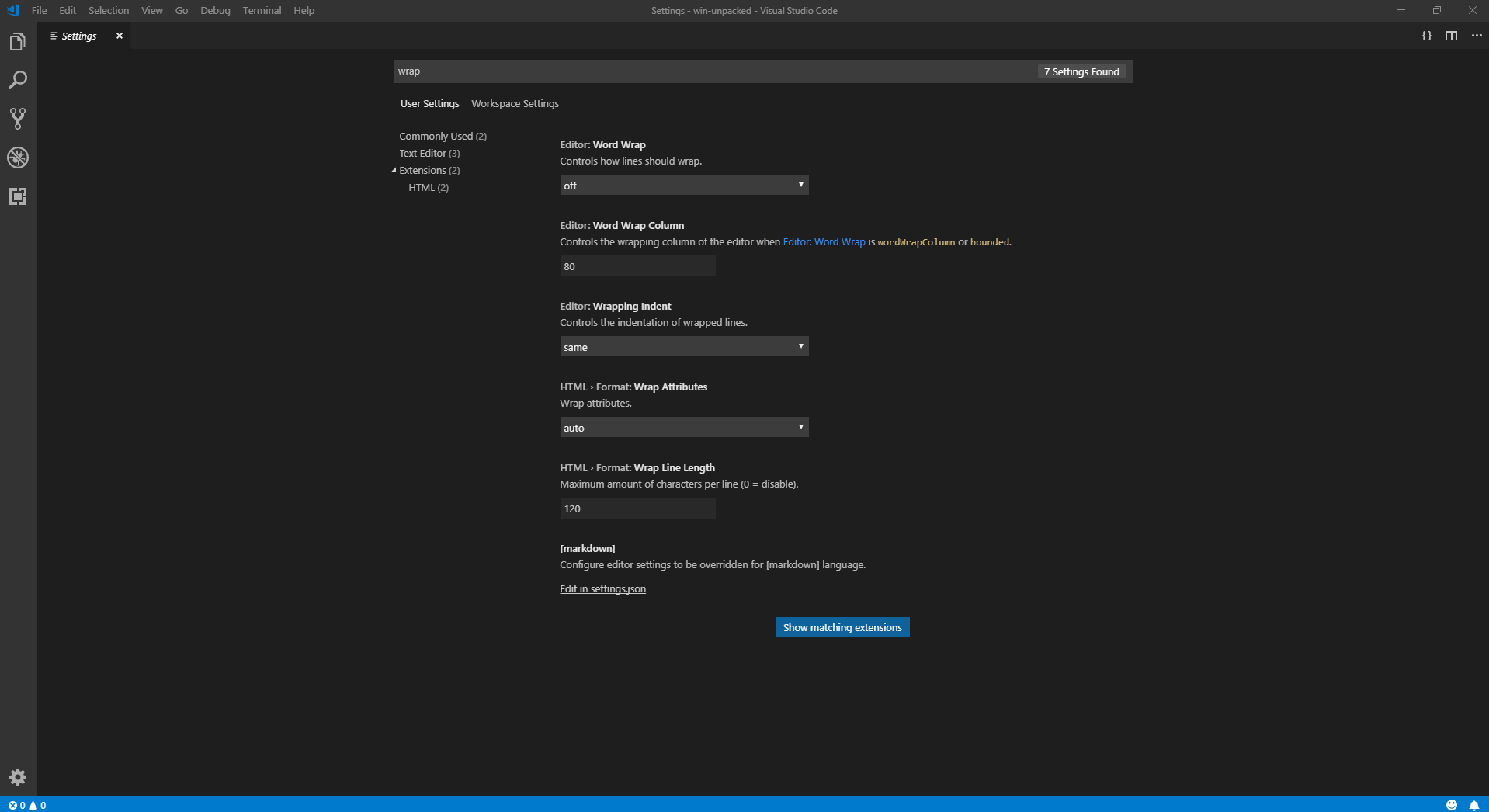The height and width of the screenshot is (812, 1489).
Task: Open the Debug view in activity bar
Action: [18, 158]
